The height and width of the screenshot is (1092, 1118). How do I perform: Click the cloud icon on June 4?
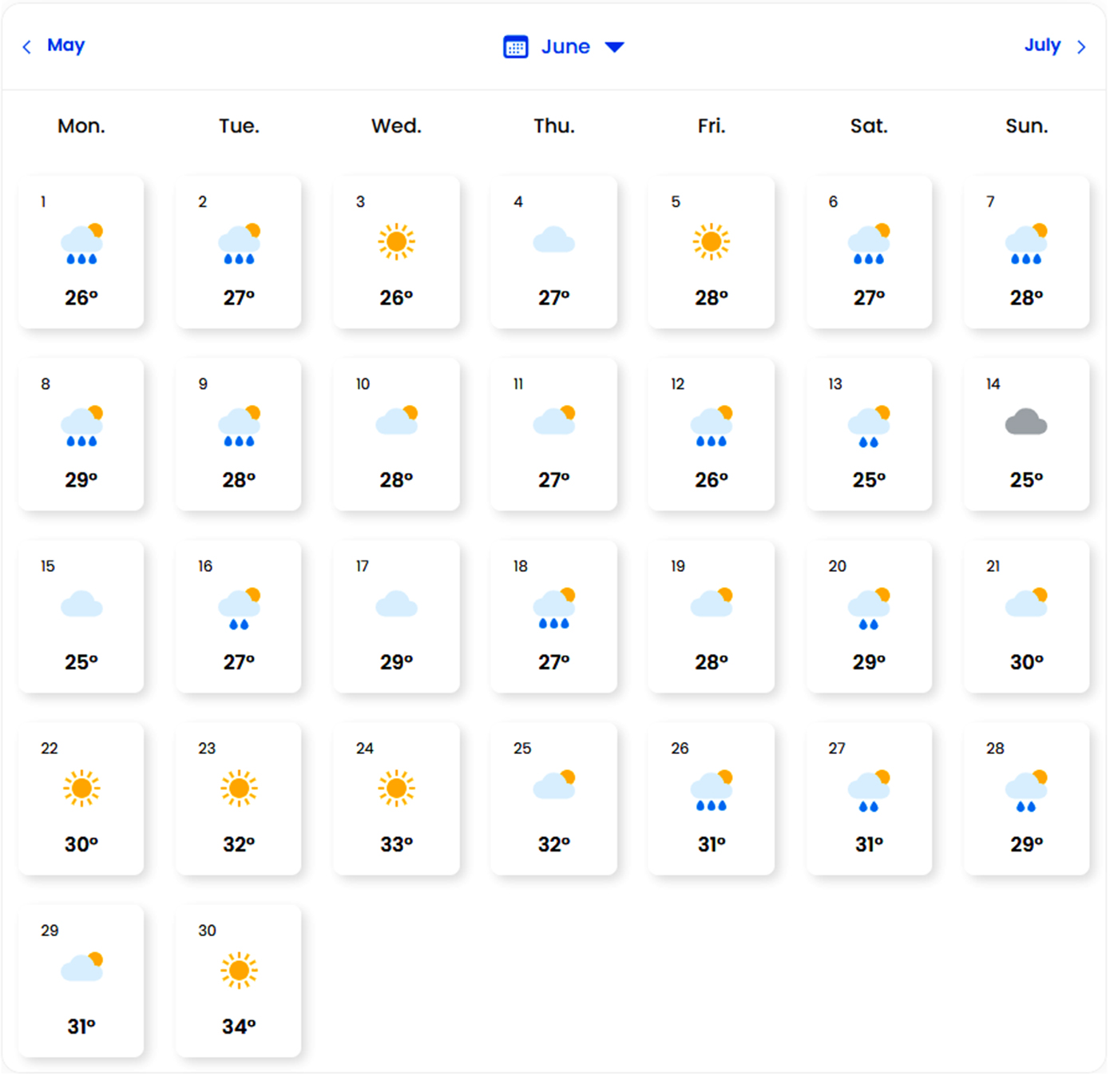point(553,240)
